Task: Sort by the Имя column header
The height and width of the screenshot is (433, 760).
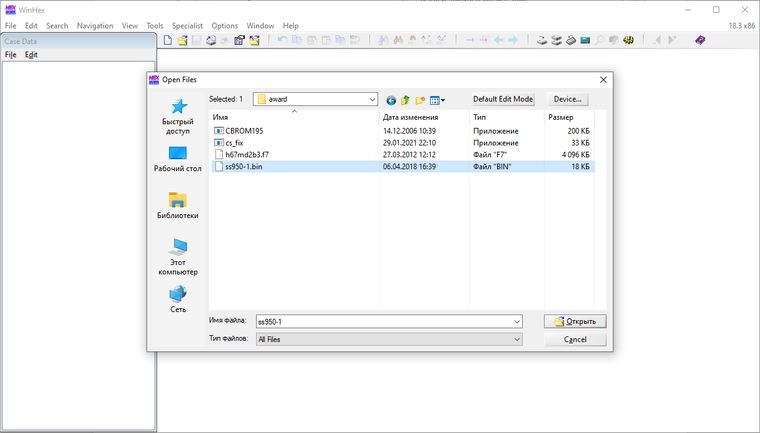Action: 294,117
